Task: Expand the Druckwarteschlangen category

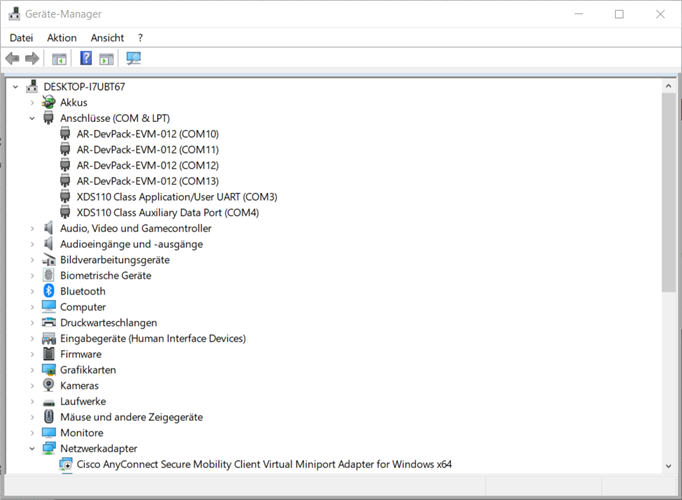Action: click(x=32, y=323)
